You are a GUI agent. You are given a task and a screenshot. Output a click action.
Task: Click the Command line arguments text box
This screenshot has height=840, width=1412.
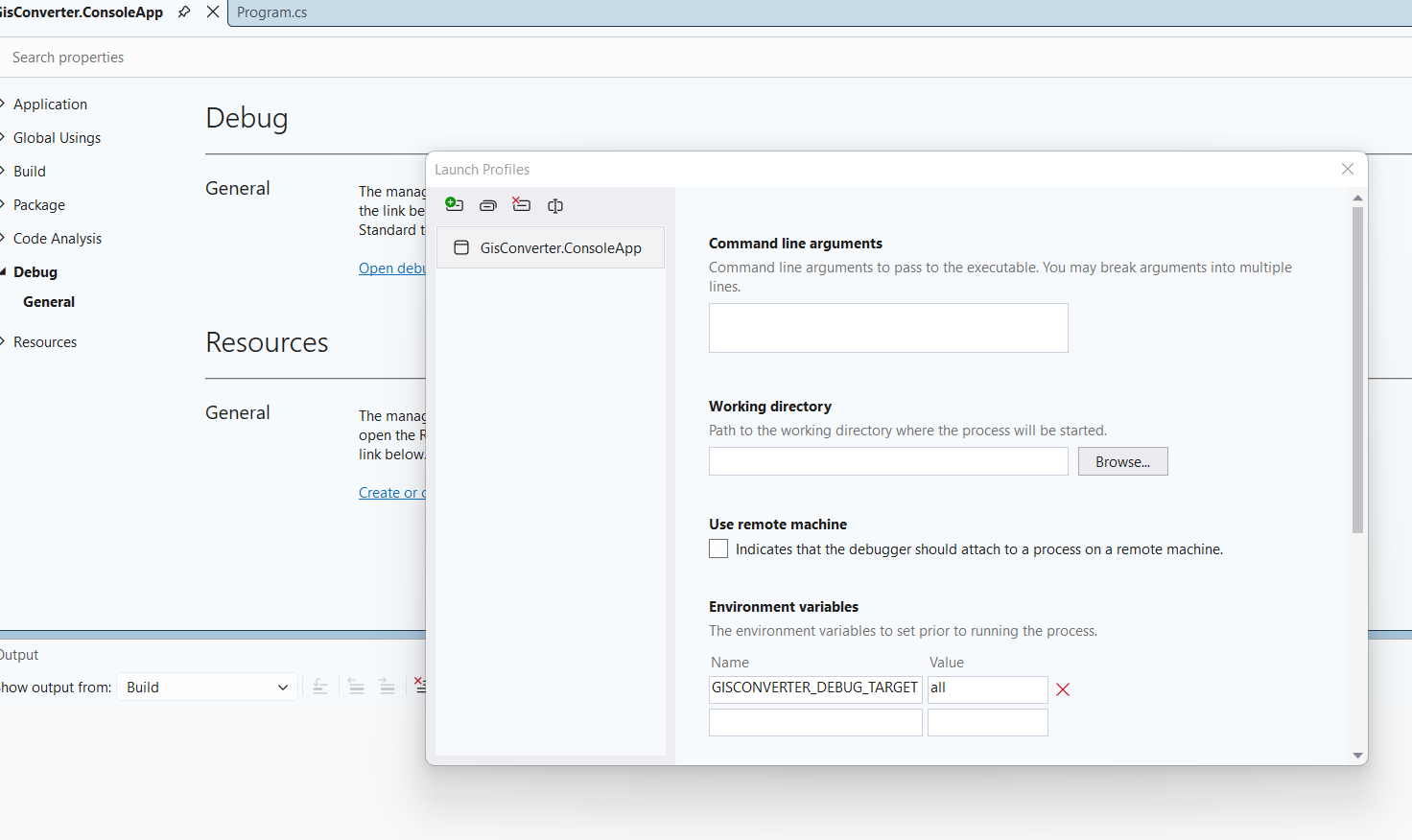pyautogui.click(x=888, y=328)
